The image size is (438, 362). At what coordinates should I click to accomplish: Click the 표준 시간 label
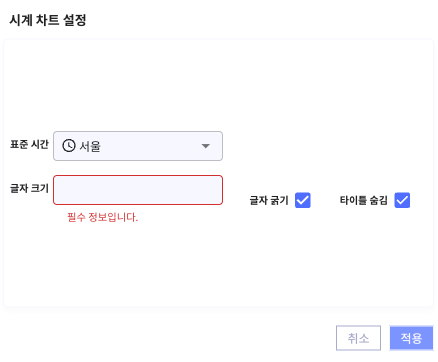click(x=29, y=144)
